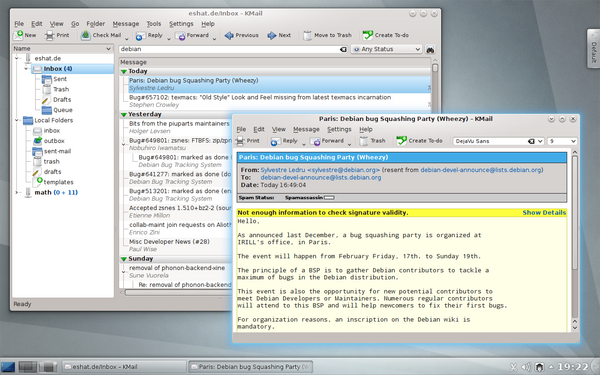The width and height of the screenshot is (600, 375).
Task: Go to Previous message
Action: [241, 35]
